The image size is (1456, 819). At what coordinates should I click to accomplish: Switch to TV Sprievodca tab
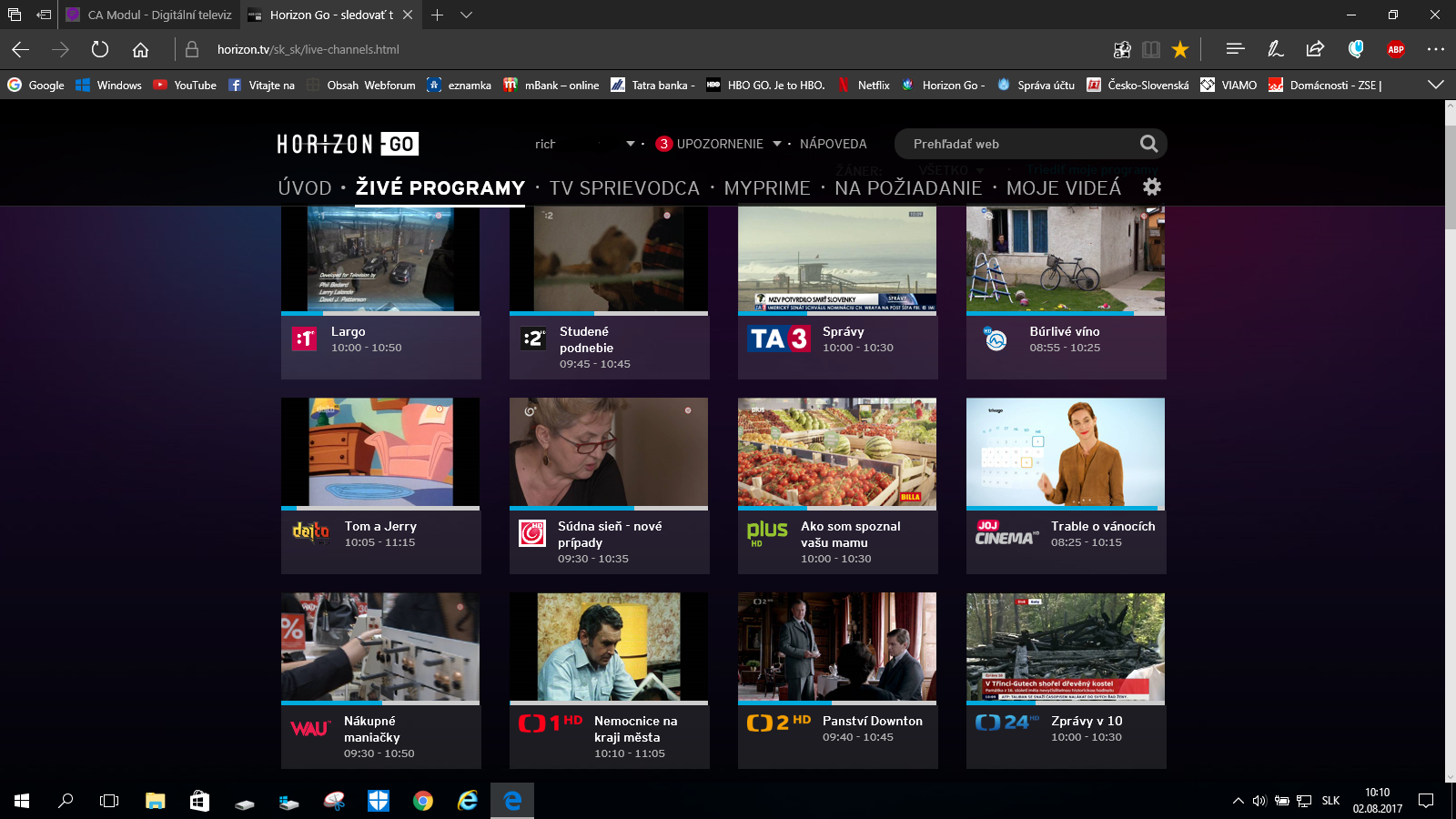click(x=624, y=187)
